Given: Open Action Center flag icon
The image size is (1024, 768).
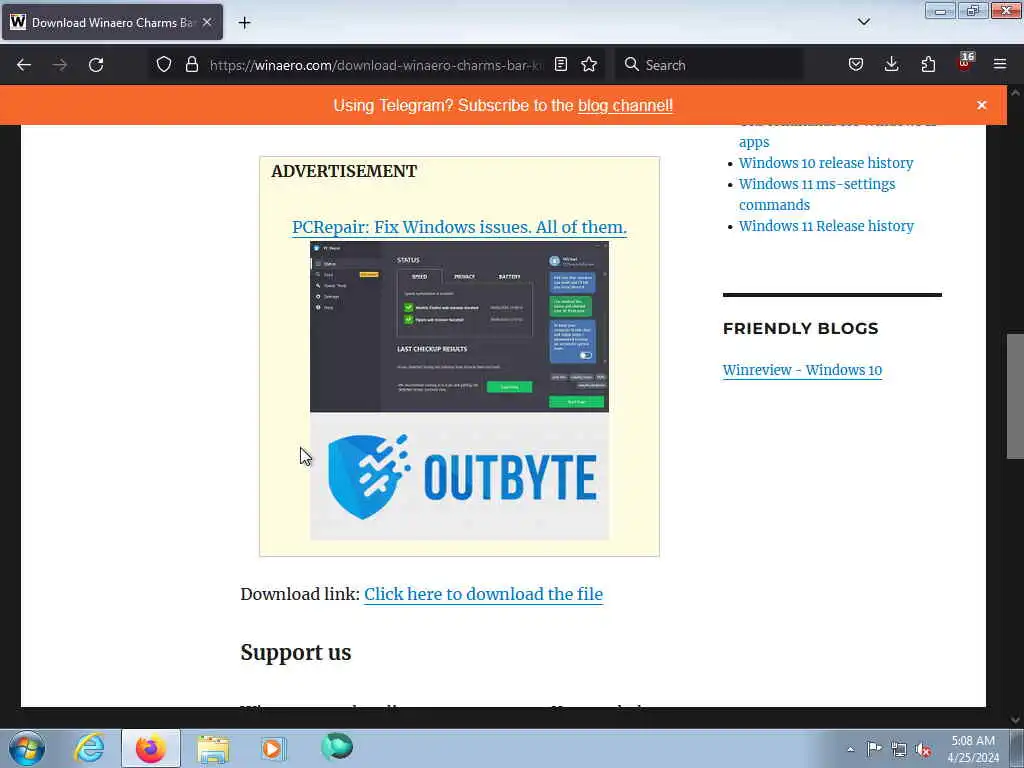Looking at the screenshot, I should [x=874, y=749].
